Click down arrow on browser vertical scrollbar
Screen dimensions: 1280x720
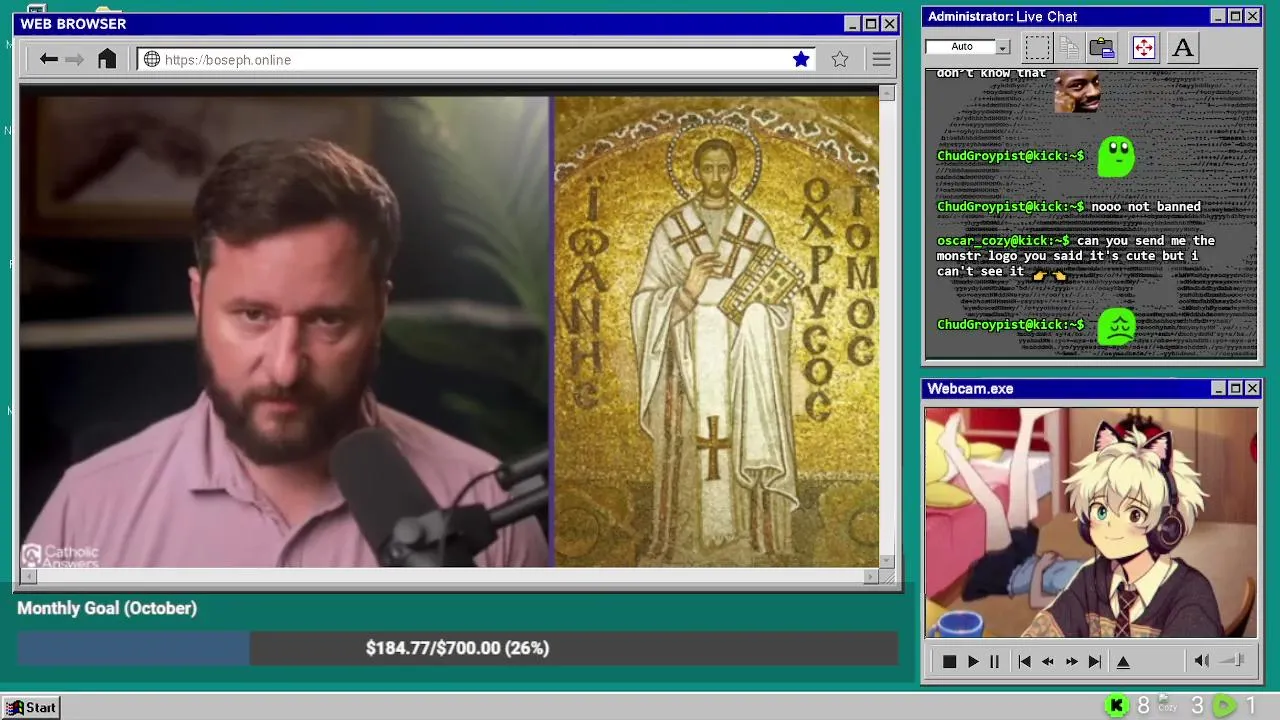(x=886, y=560)
